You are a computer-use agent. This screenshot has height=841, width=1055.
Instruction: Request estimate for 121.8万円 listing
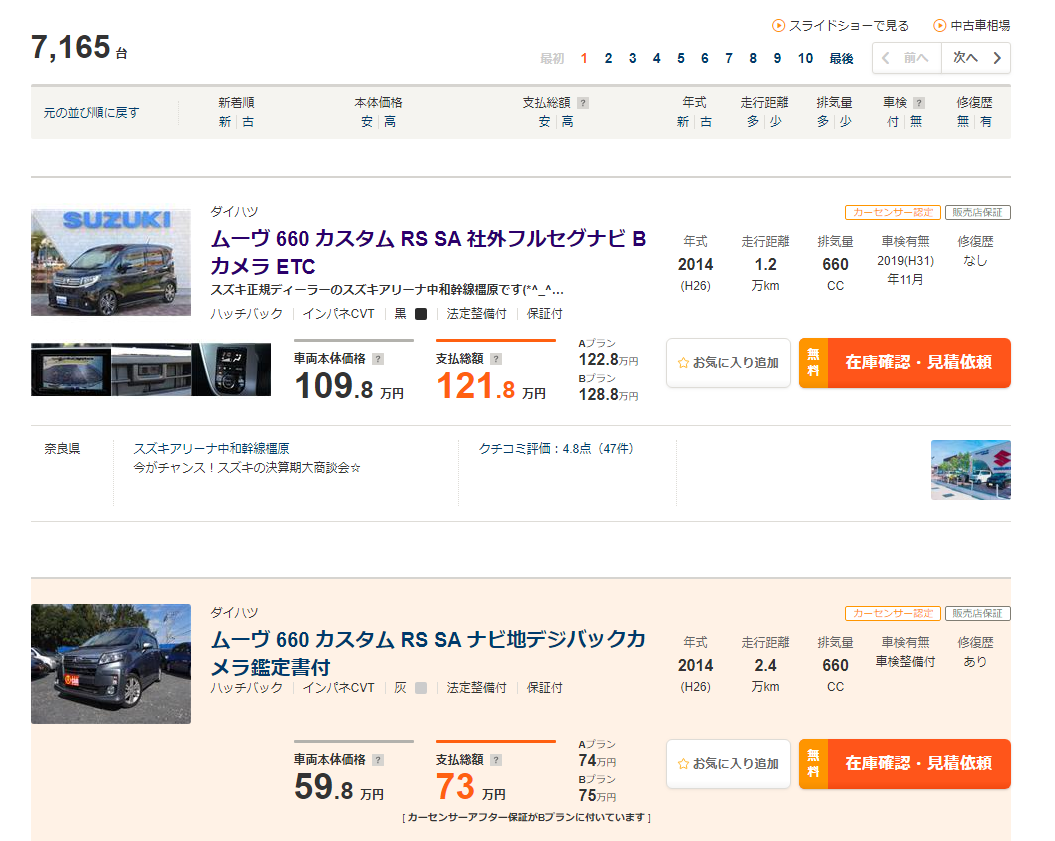(905, 363)
